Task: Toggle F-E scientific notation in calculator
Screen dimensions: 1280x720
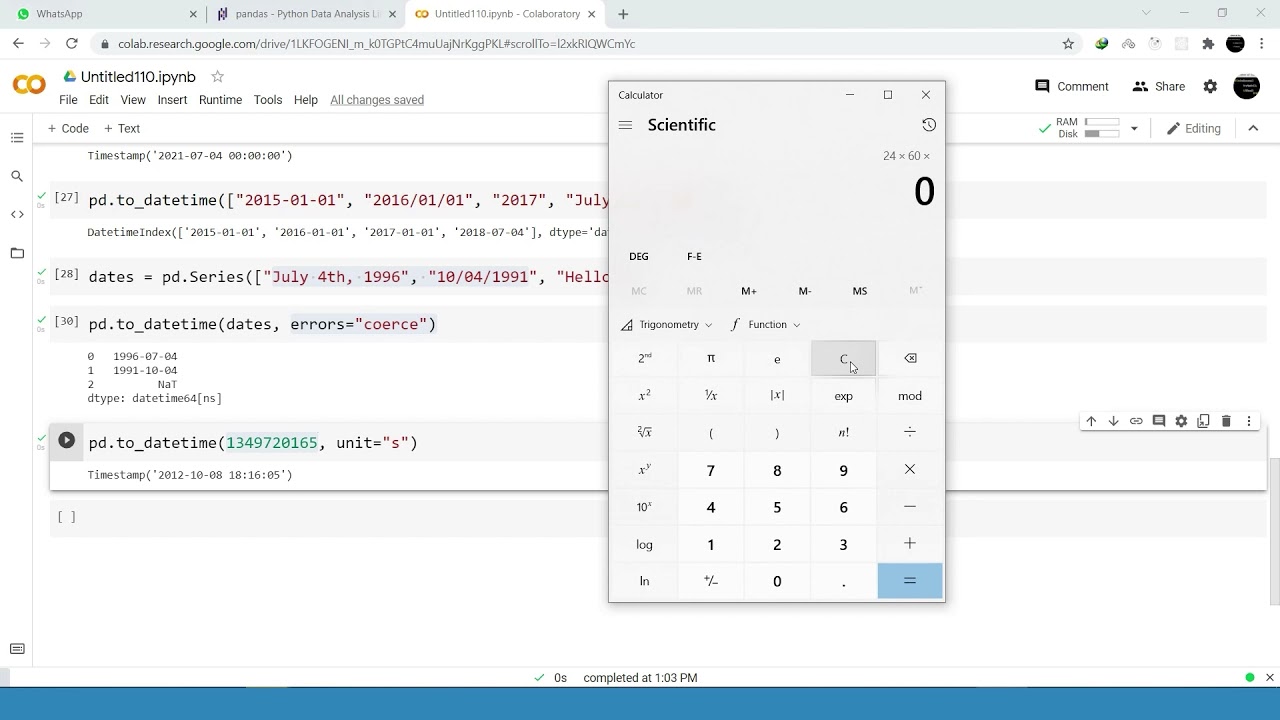Action: point(694,256)
